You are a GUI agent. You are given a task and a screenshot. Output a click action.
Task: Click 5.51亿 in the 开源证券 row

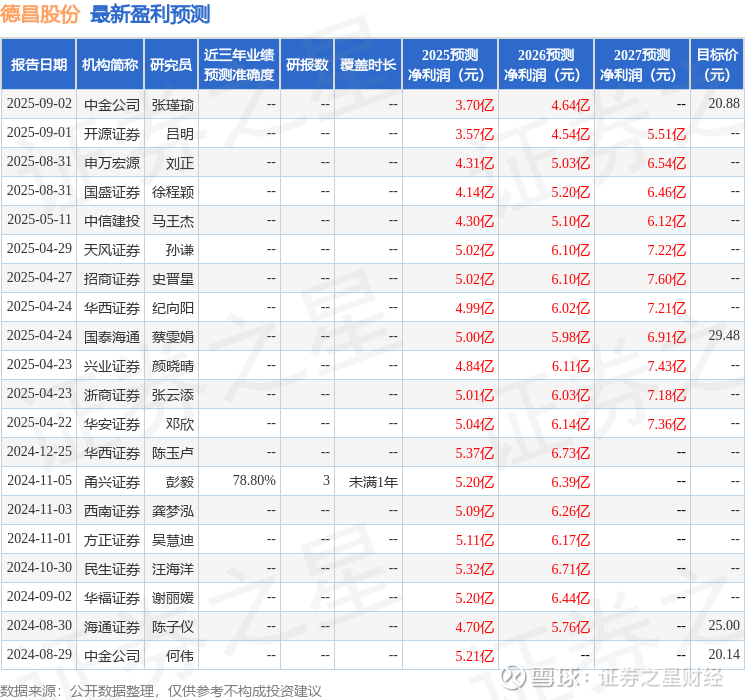pos(666,134)
